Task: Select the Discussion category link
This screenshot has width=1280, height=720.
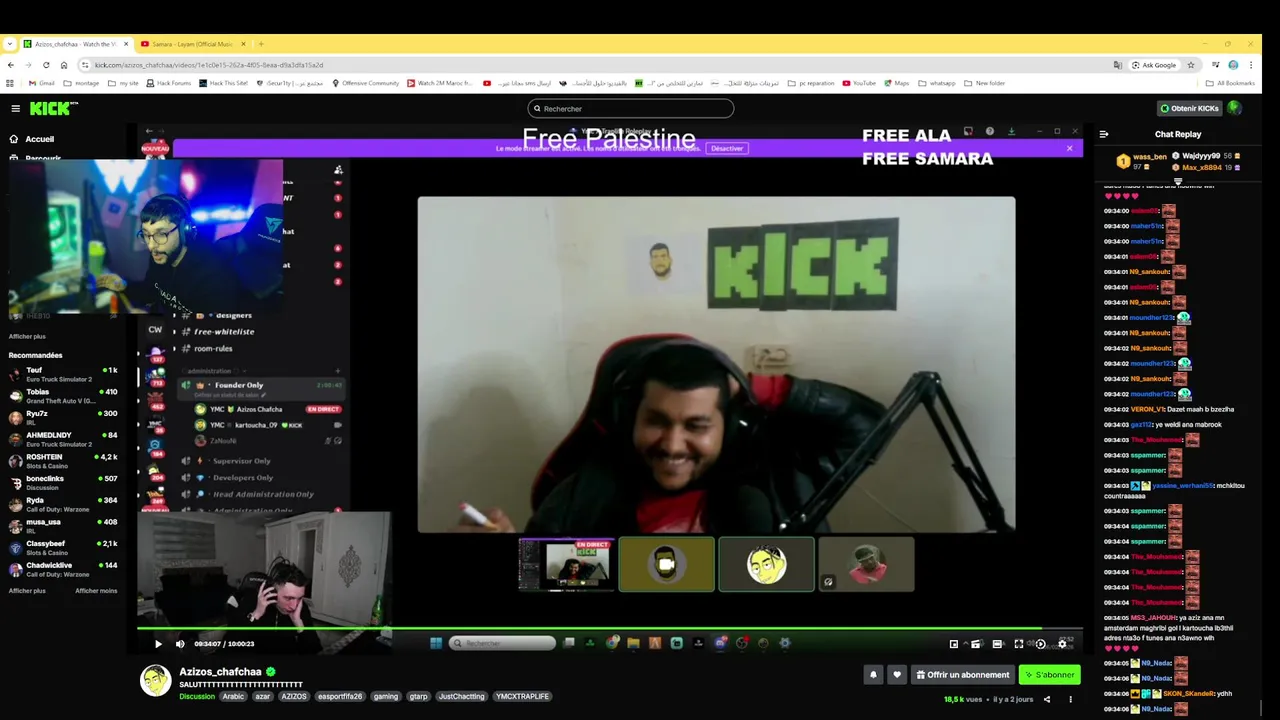Action: [197, 696]
